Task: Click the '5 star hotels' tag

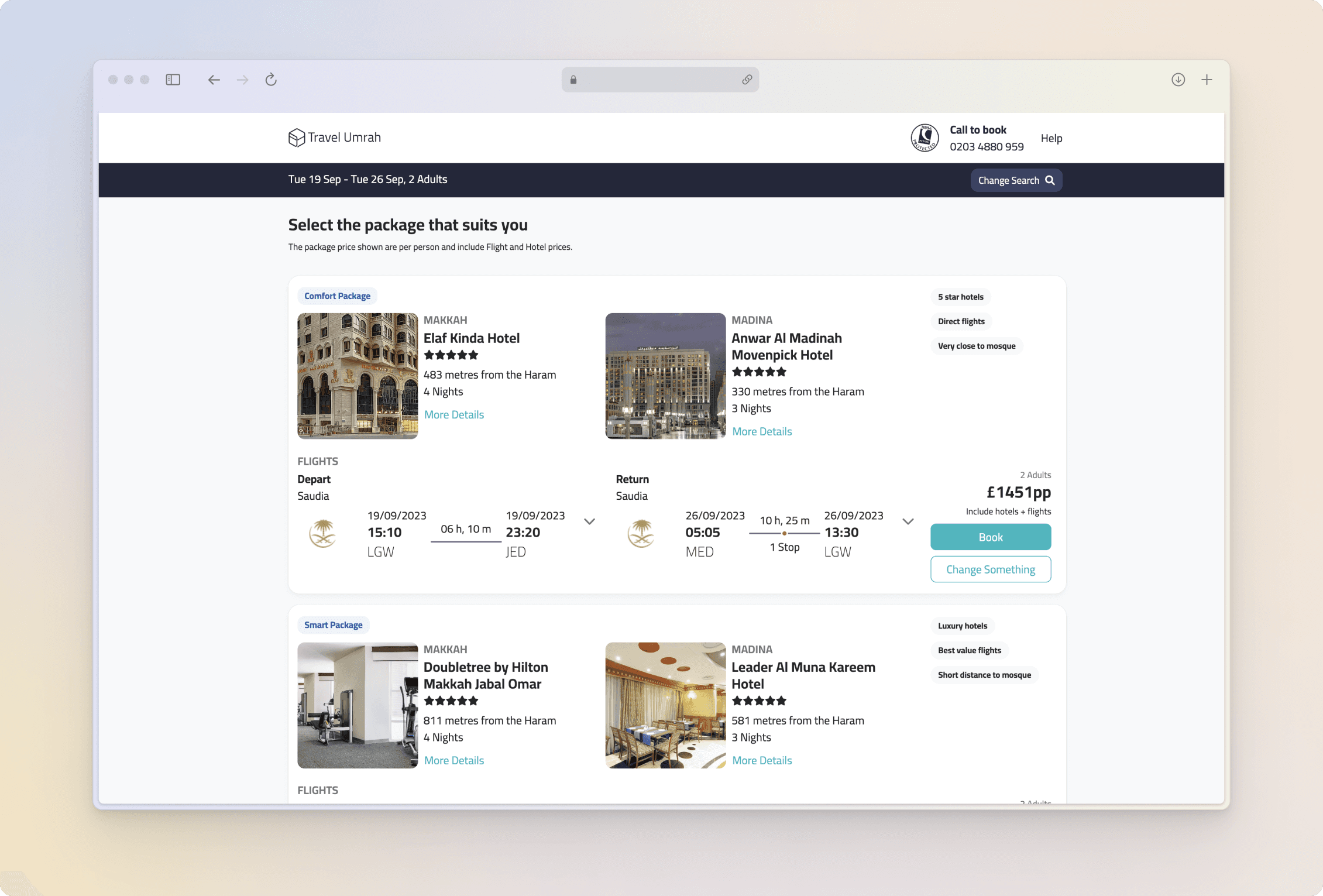Action: pos(961,297)
